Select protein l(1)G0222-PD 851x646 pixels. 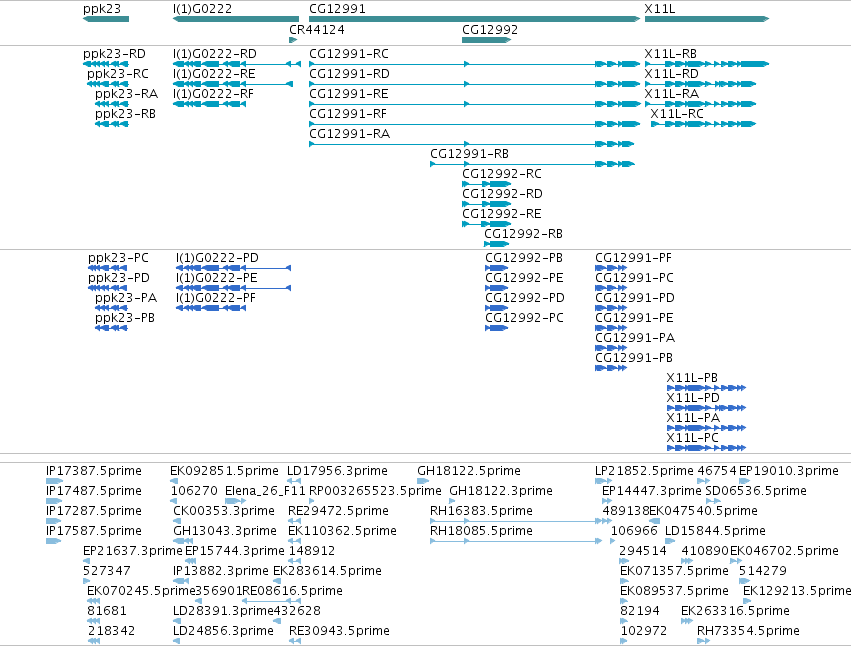click(x=233, y=268)
